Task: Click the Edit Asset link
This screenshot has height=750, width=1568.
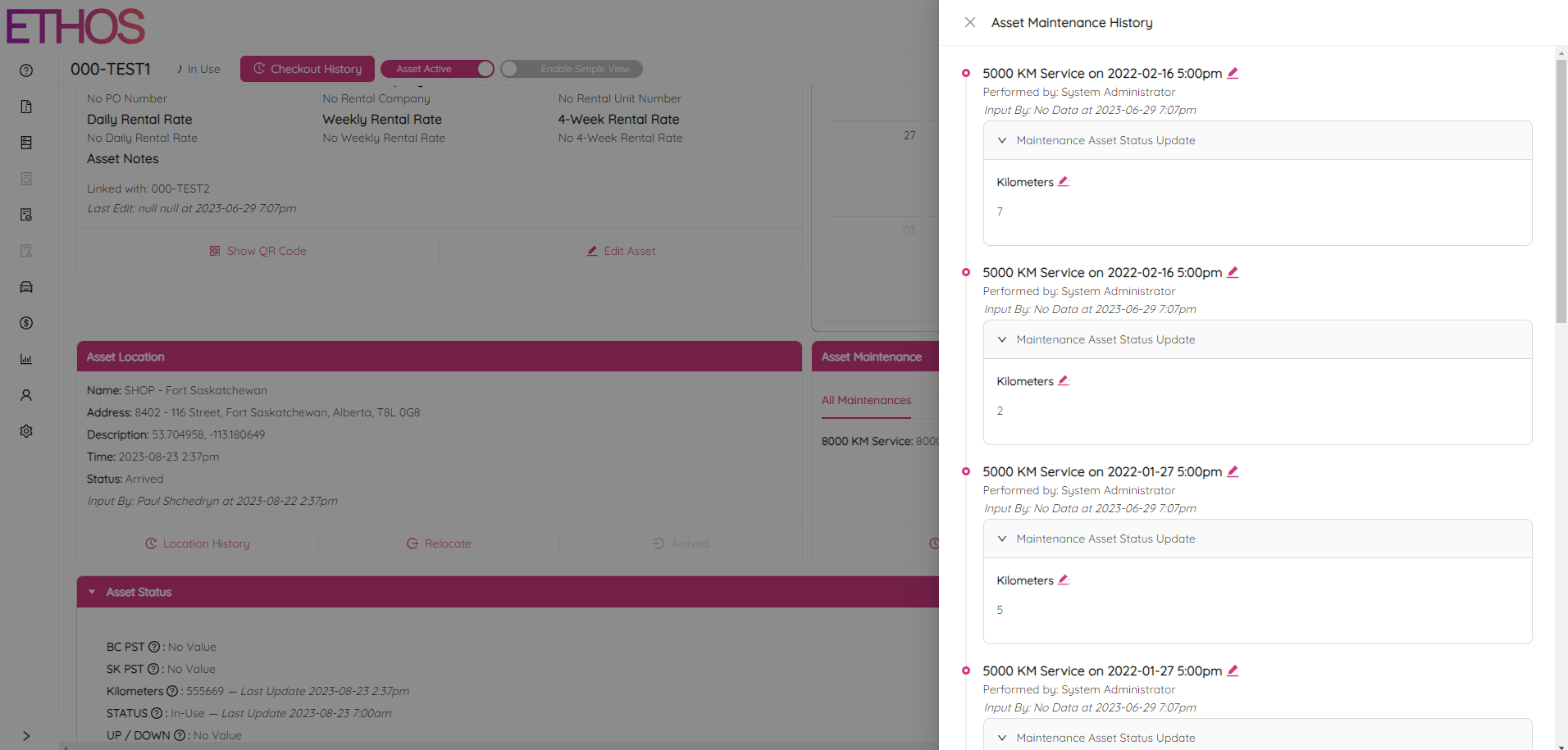Action: tap(621, 251)
